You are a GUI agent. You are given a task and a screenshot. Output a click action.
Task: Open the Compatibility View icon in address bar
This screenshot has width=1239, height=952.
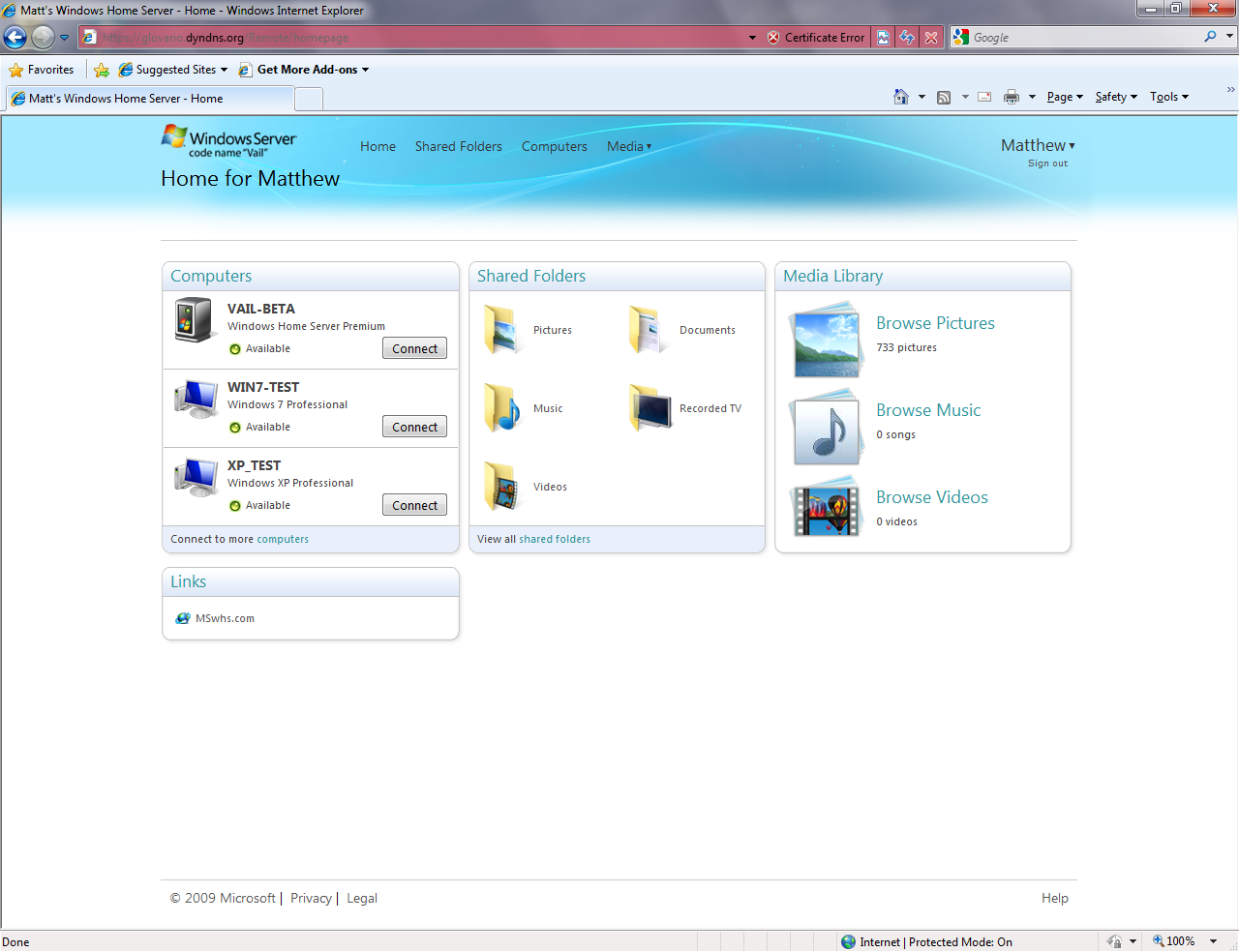click(x=883, y=38)
